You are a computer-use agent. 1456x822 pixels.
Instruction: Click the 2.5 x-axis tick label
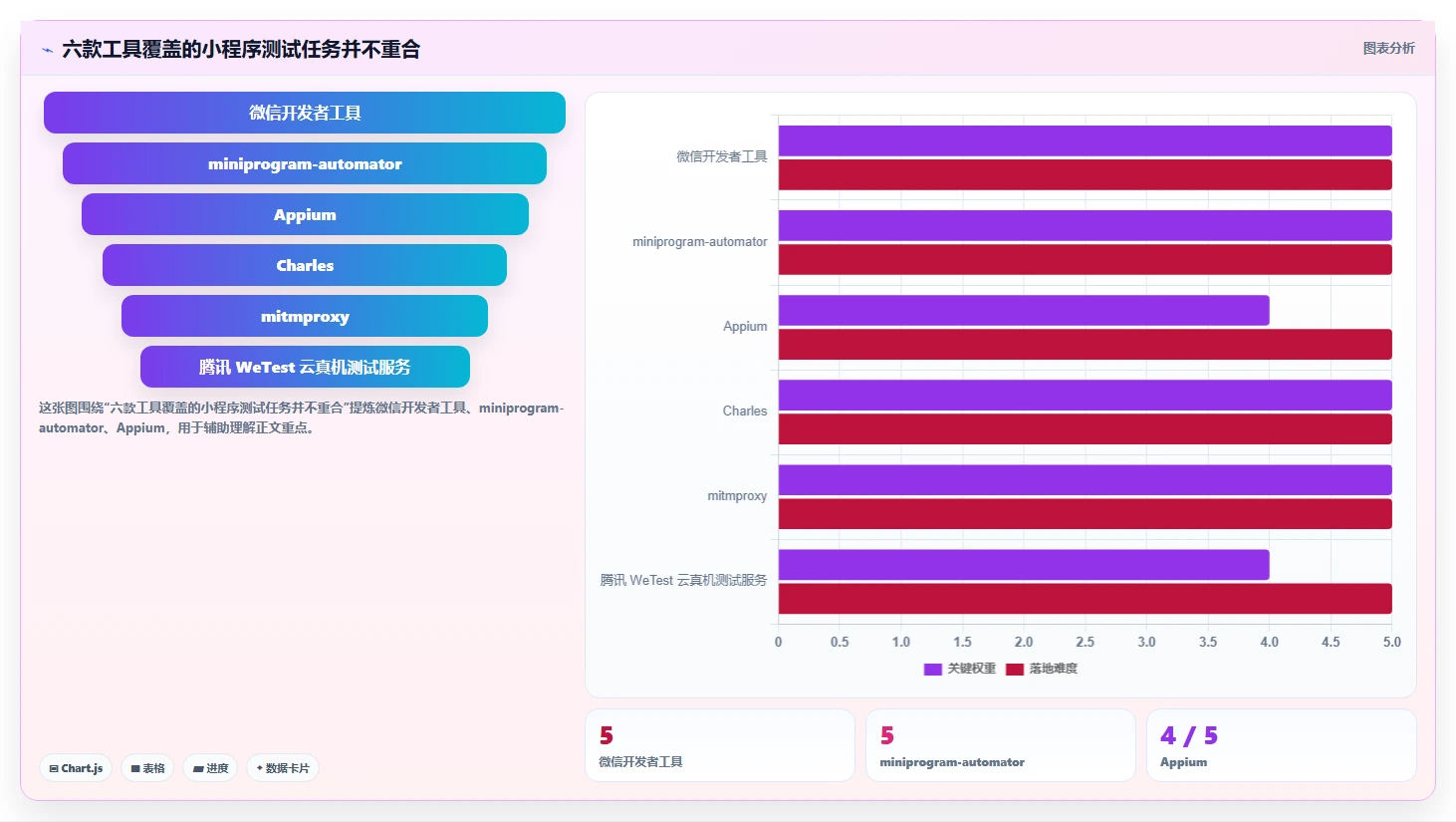coord(1086,642)
